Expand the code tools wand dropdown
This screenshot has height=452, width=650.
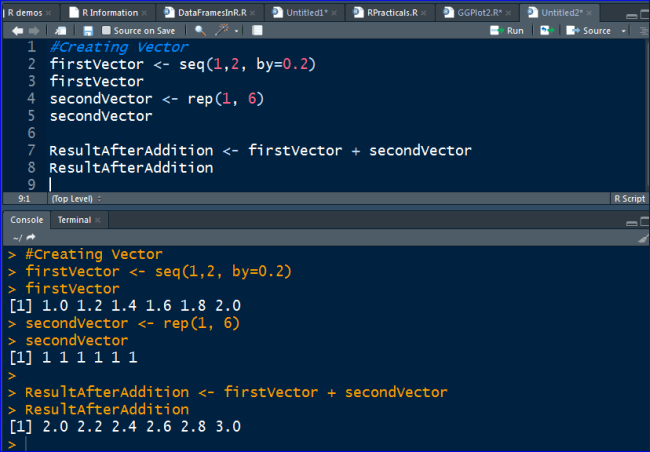tap(236, 31)
